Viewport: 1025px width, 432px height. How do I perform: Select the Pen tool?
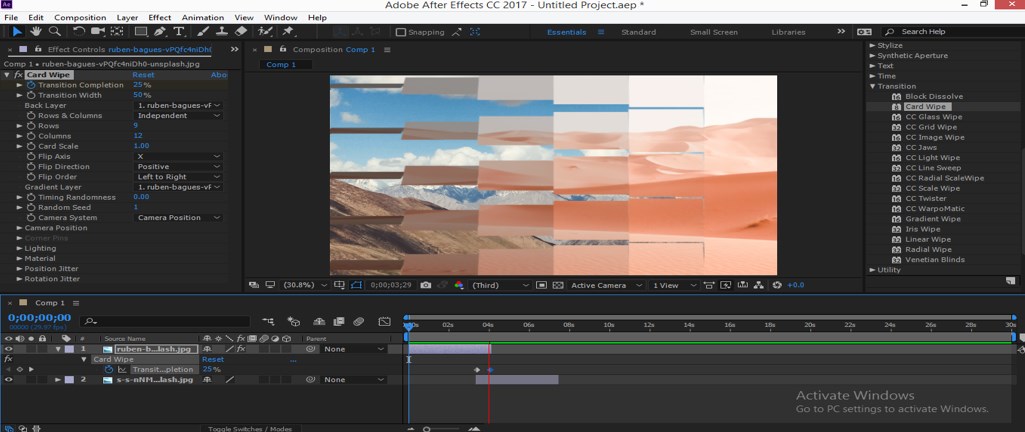(160, 31)
